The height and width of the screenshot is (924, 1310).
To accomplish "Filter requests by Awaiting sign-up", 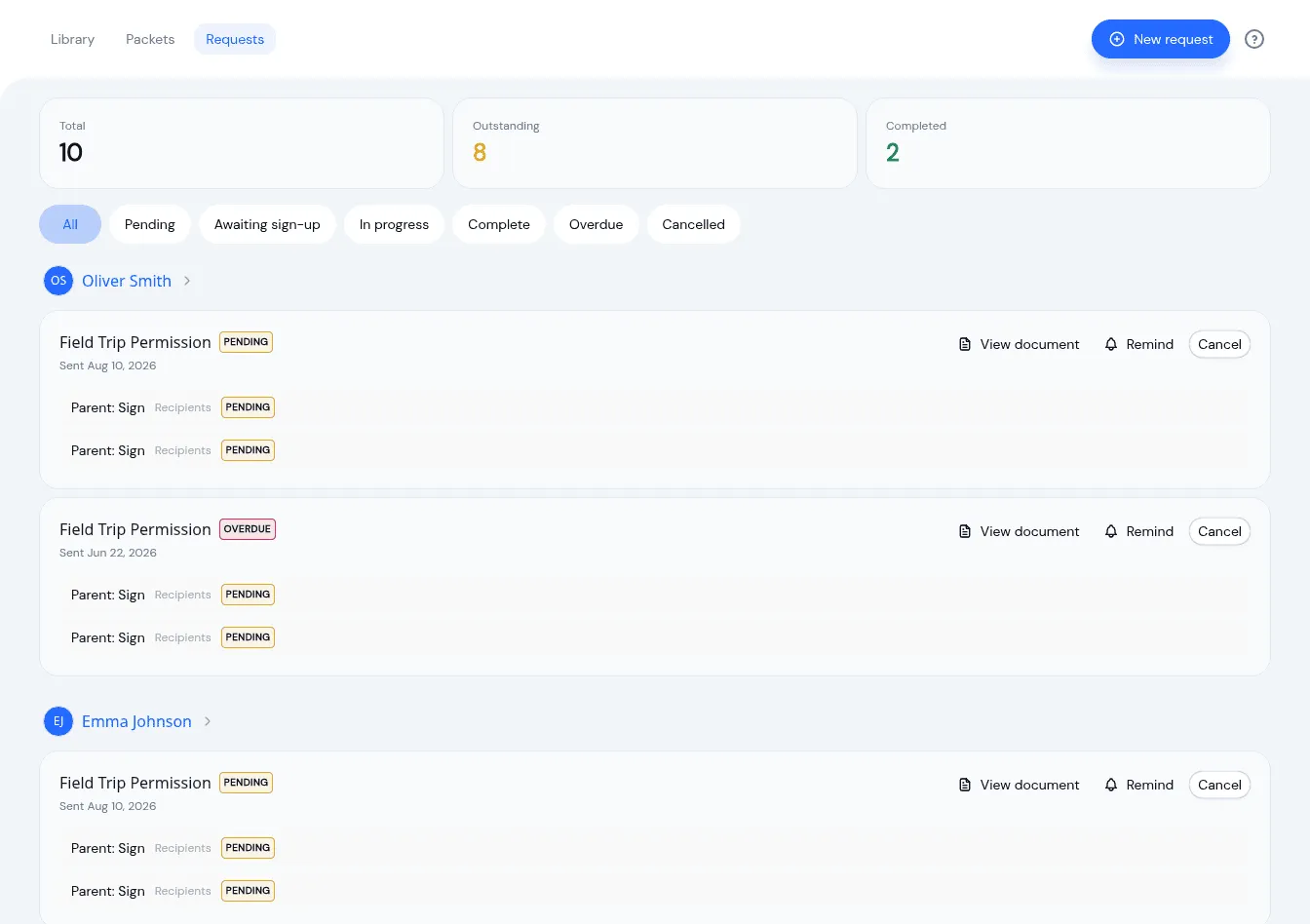I will click(267, 224).
